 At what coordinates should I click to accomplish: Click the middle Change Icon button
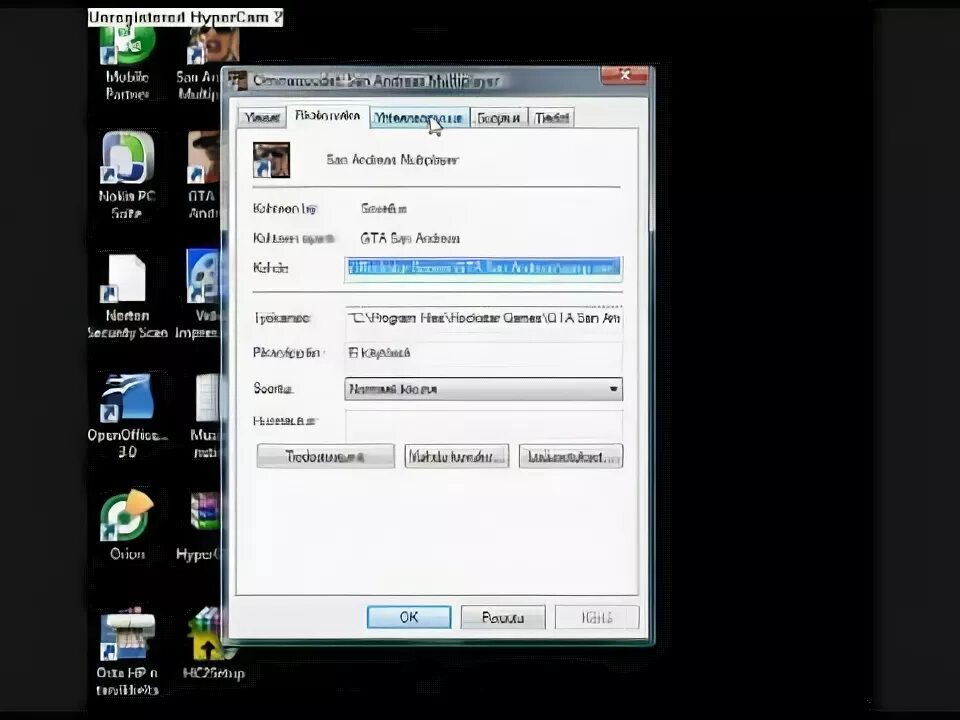tap(457, 457)
